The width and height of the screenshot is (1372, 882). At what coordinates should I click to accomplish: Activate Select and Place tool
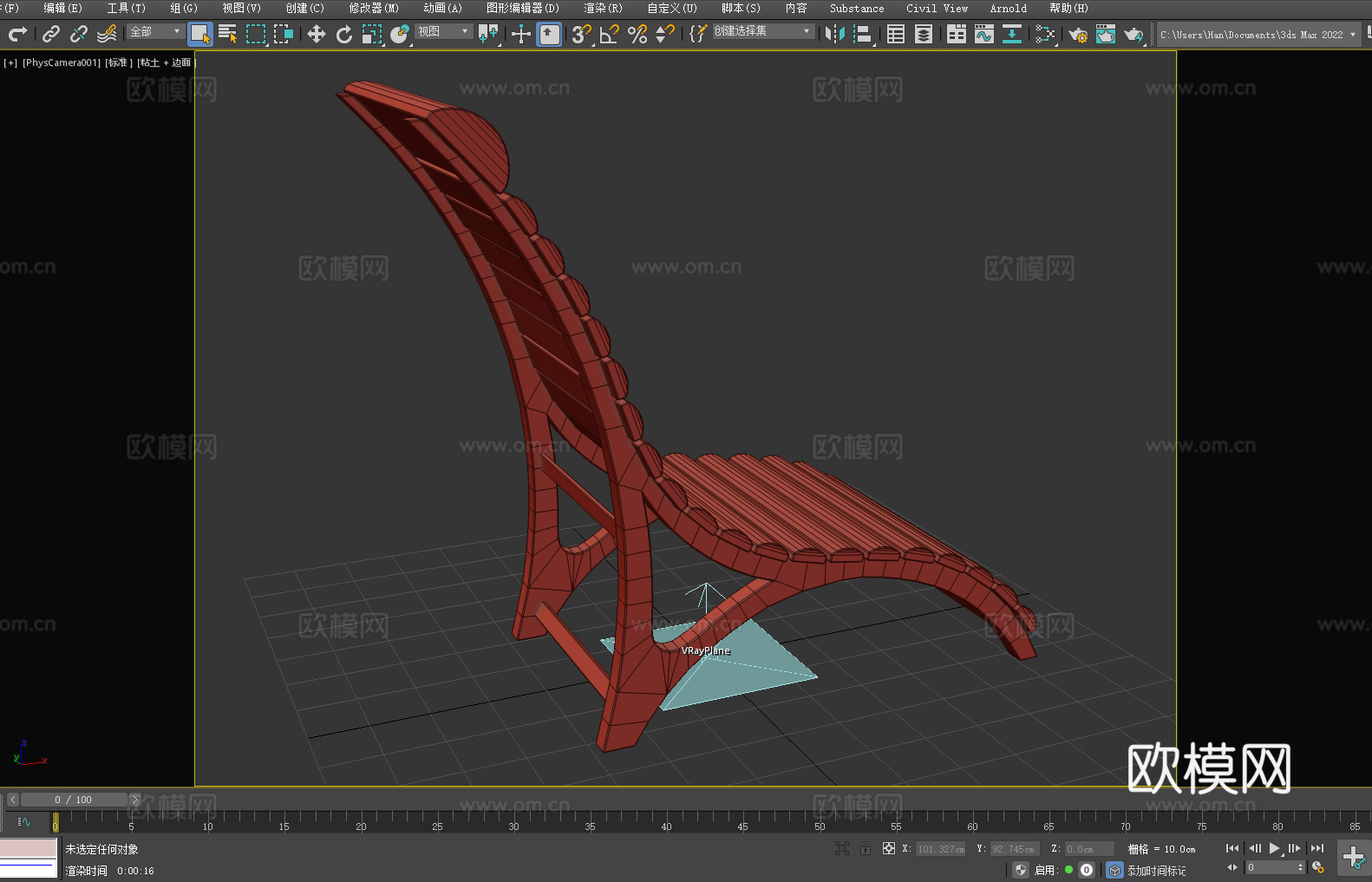coord(400,35)
